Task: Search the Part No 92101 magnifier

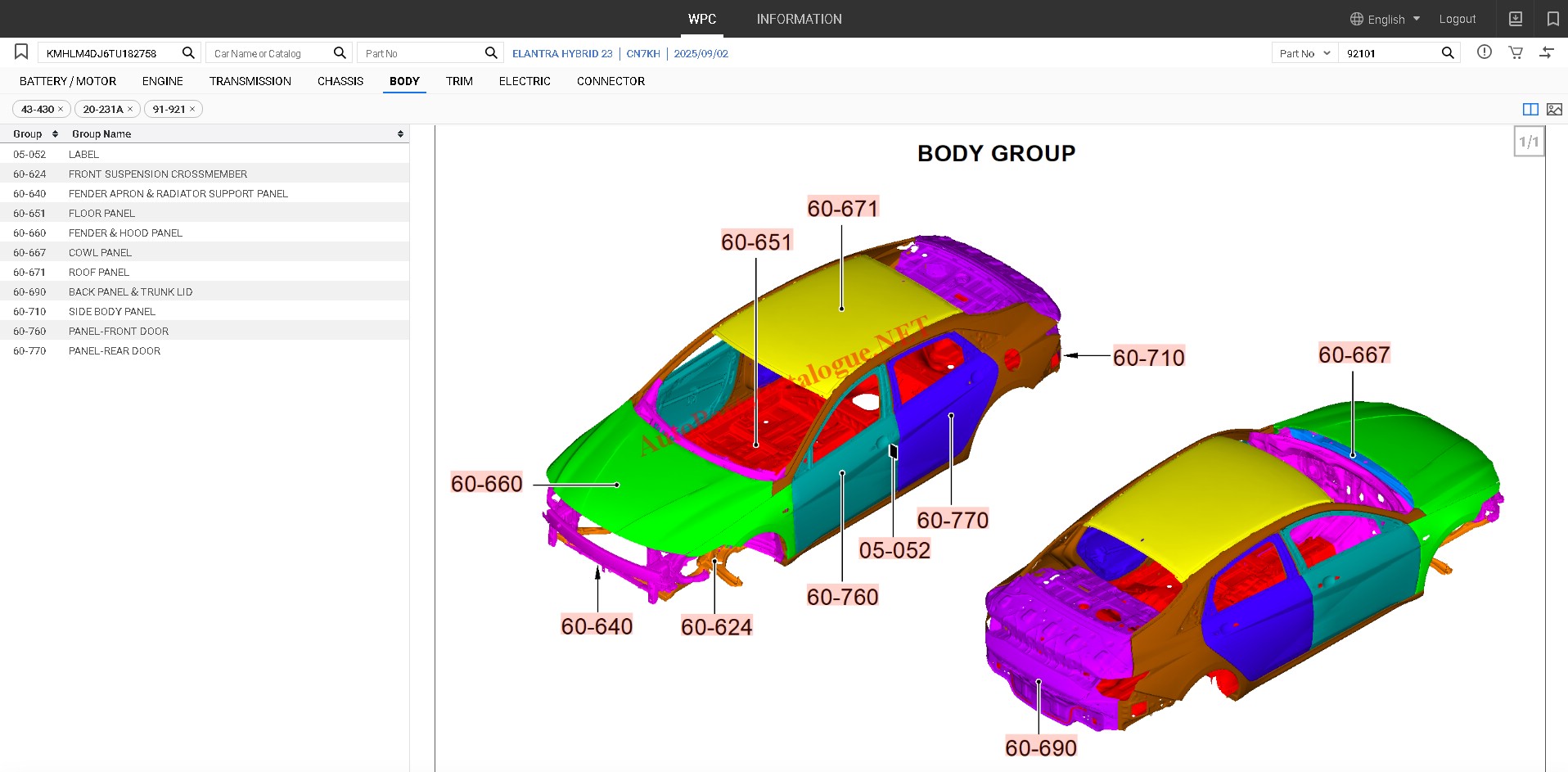Action: coord(1448,53)
